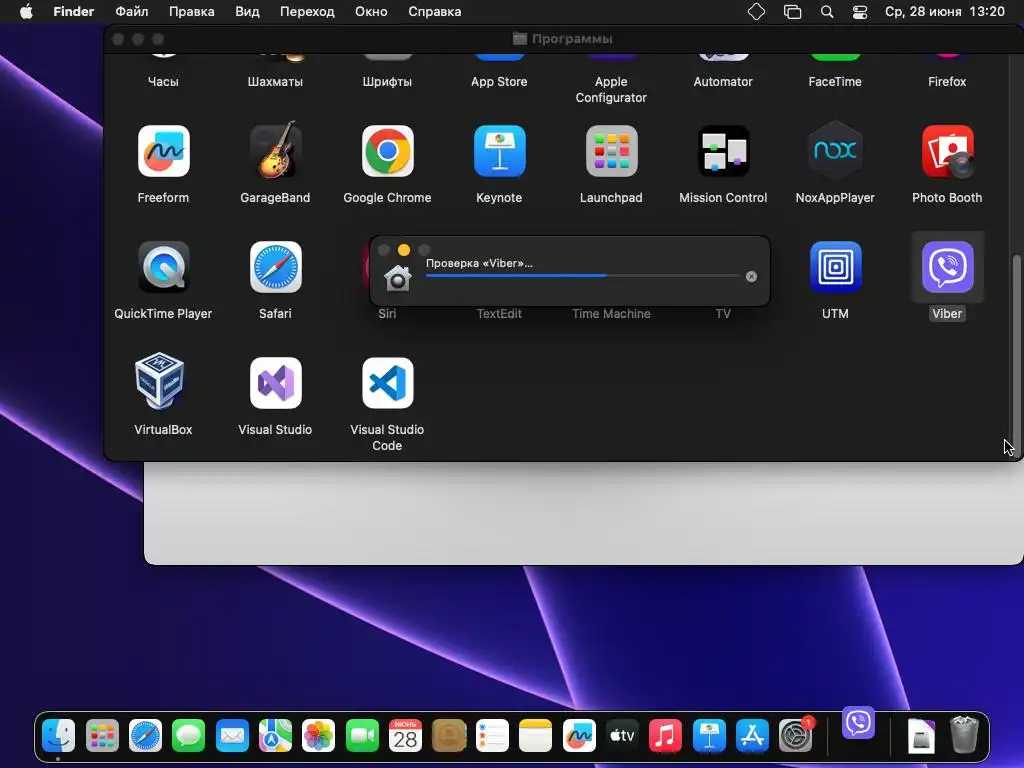Click the Automator label in Programs
The height and width of the screenshot is (768, 1024).
[x=723, y=82]
